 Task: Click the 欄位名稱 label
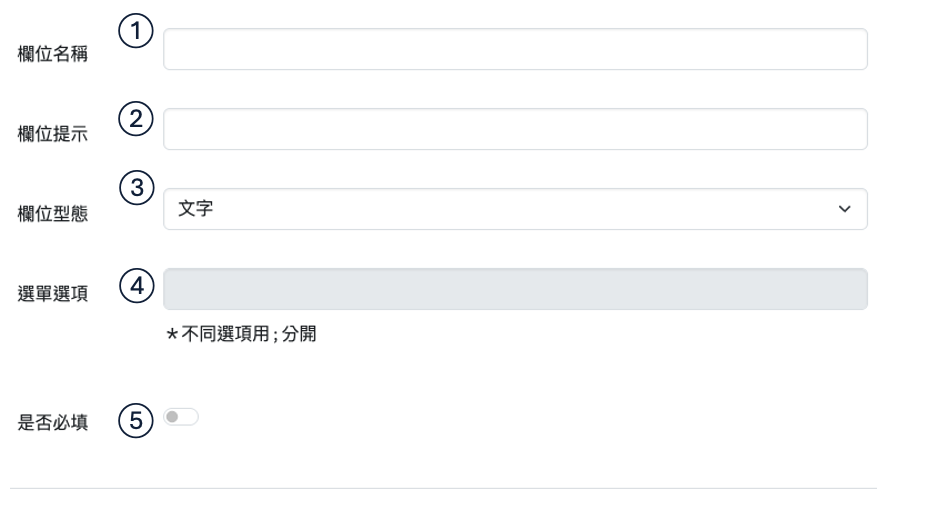[x=53, y=54]
